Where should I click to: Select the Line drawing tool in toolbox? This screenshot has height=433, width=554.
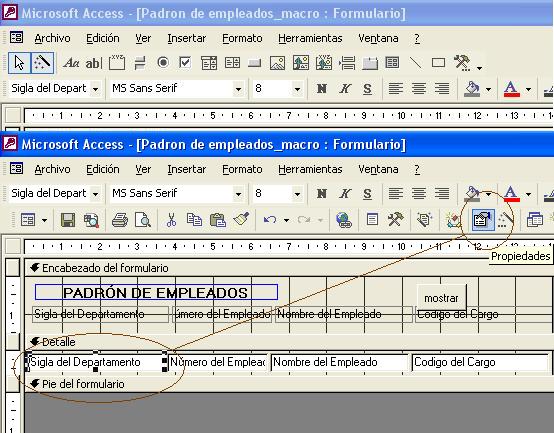(x=416, y=63)
